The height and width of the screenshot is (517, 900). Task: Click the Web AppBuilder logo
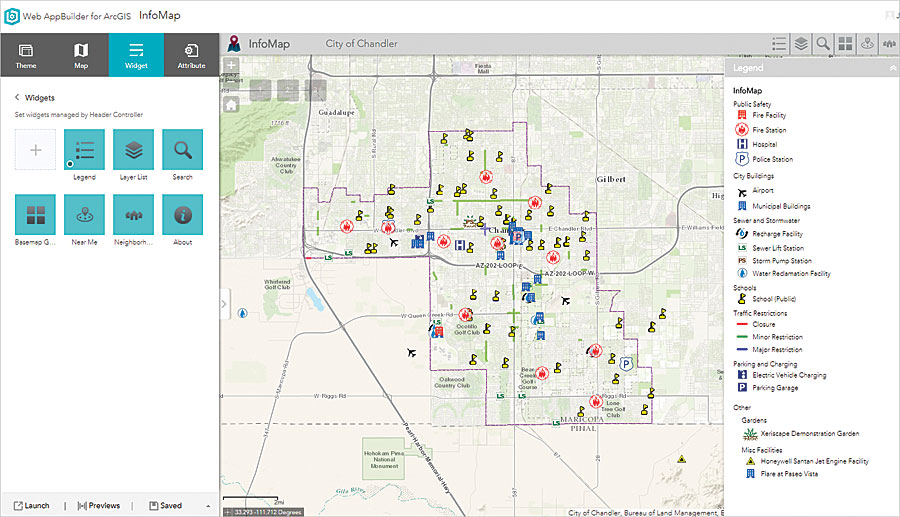pyautogui.click(x=11, y=16)
